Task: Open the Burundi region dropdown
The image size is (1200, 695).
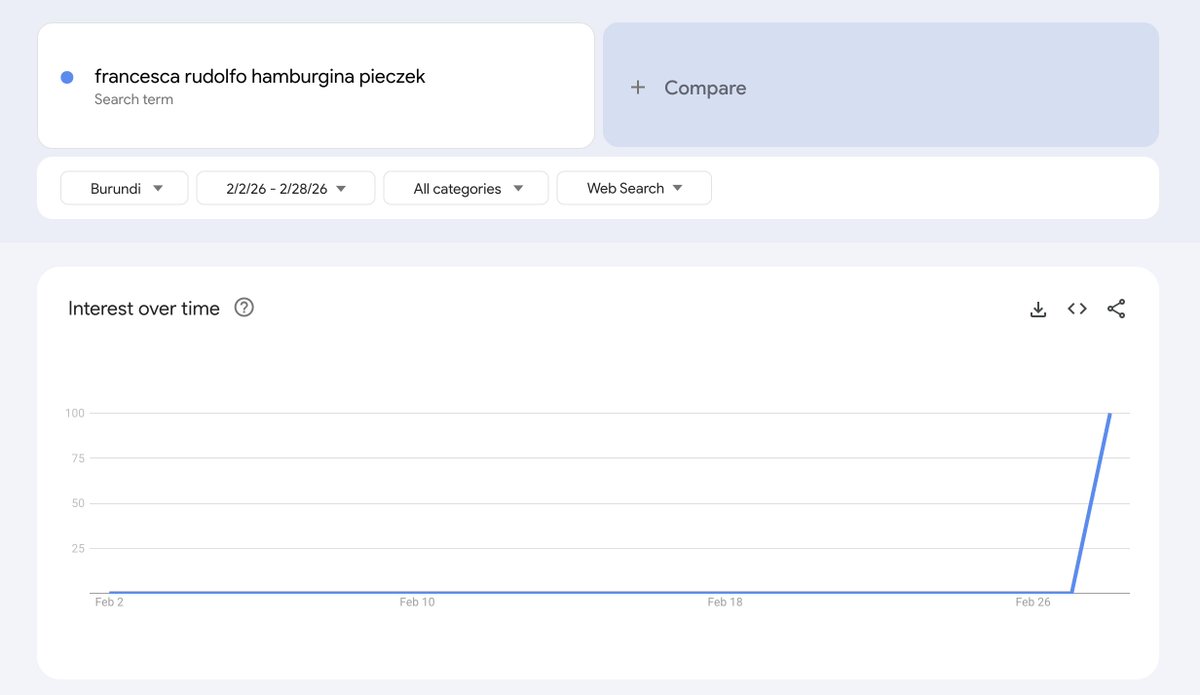Action: click(124, 188)
